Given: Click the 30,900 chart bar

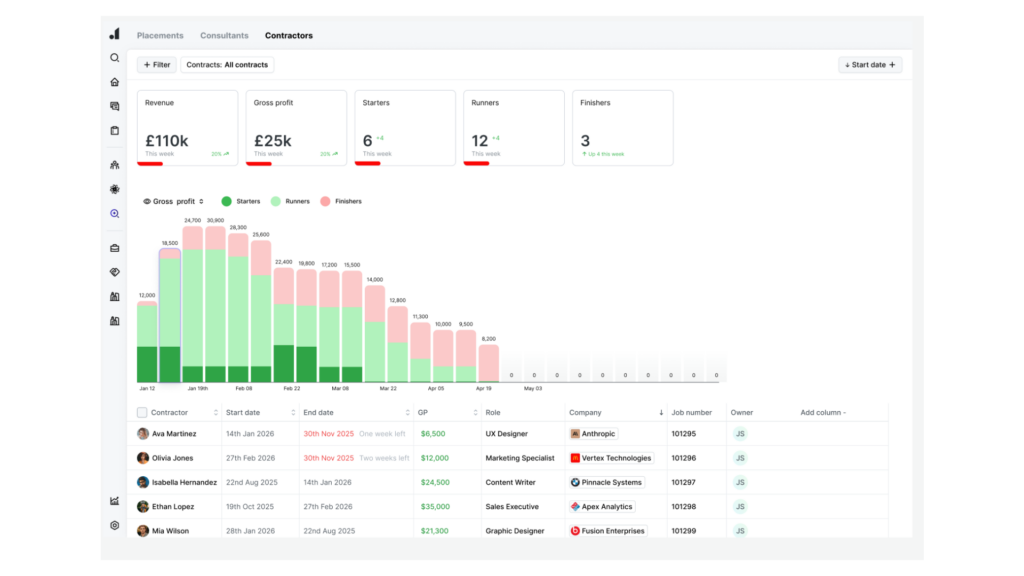Looking at the screenshot, I should 216,304.
